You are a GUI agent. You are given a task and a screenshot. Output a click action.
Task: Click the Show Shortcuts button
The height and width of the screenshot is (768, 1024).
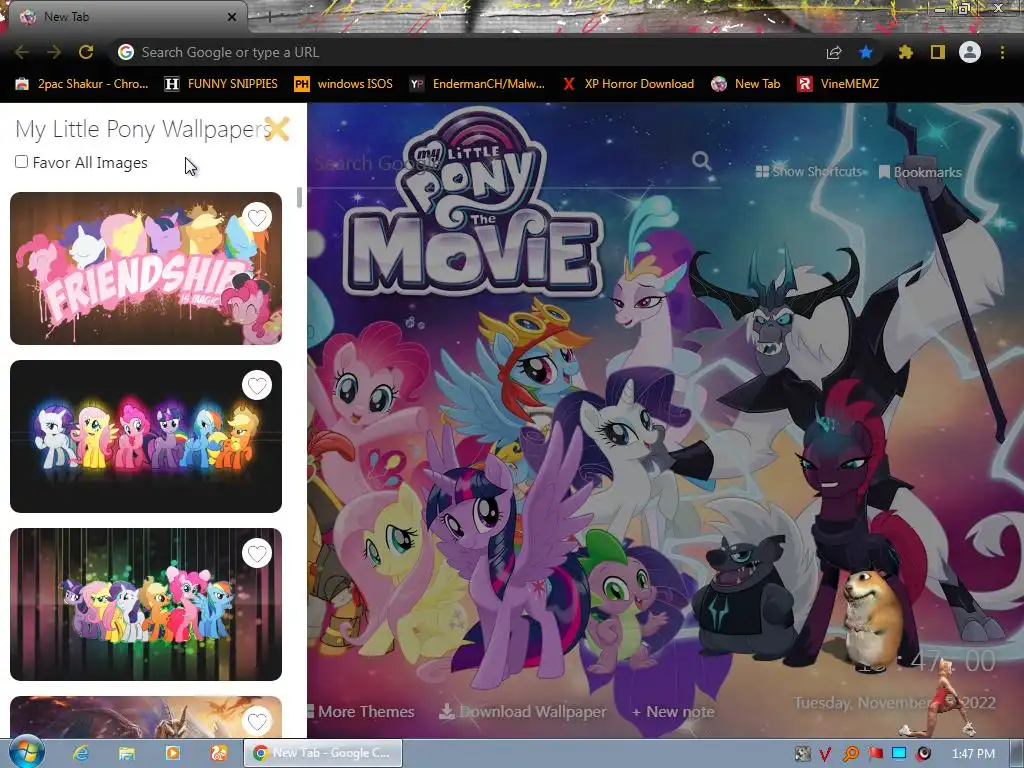pos(809,172)
